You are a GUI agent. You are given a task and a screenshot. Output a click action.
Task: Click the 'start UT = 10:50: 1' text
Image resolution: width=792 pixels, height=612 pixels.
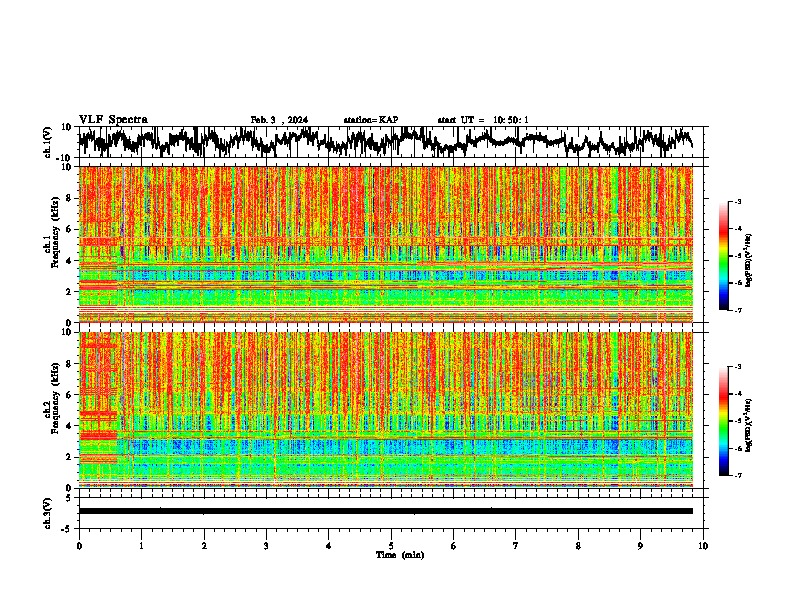[483, 120]
